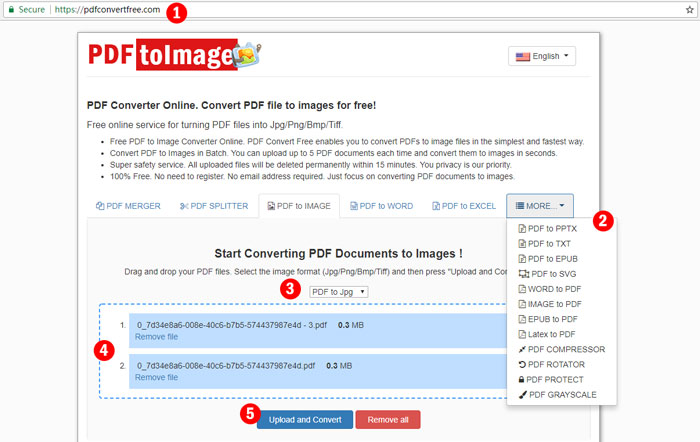Collapse the MORE... dropdown menu
Image resolution: width=700 pixels, height=442 pixels.
tap(540, 206)
